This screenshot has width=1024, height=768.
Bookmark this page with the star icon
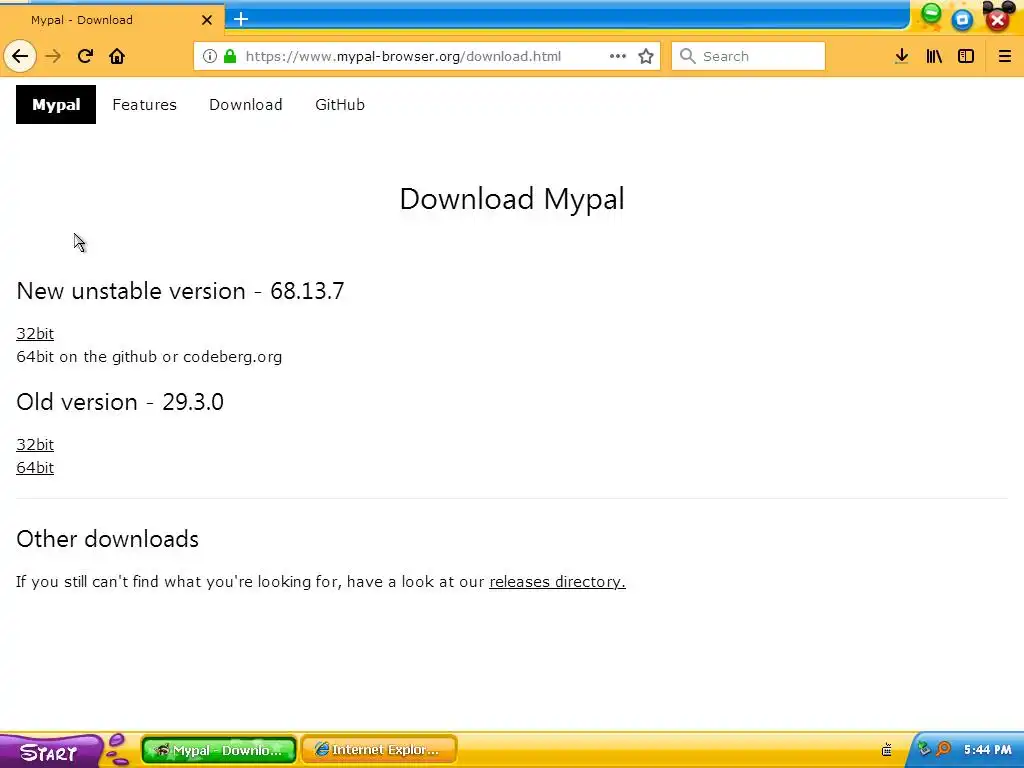646,56
